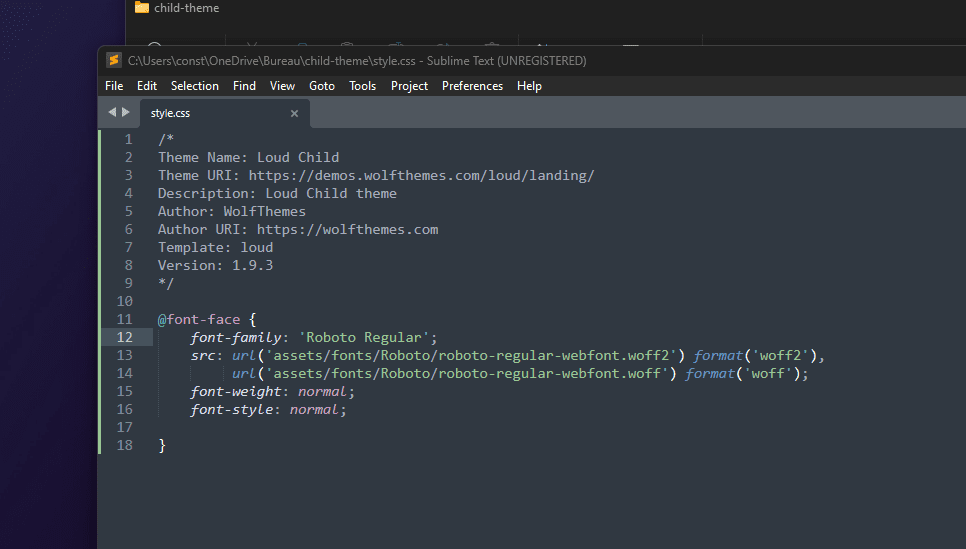
Task: Open the View menu
Action: [282, 86]
